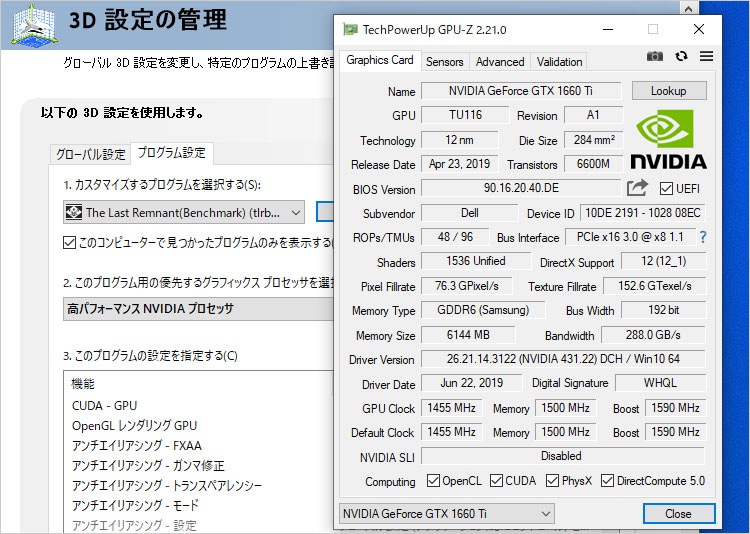Click the Digital Signature value WHQL
Viewport: 750px width, 534px height.
tap(661, 383)
